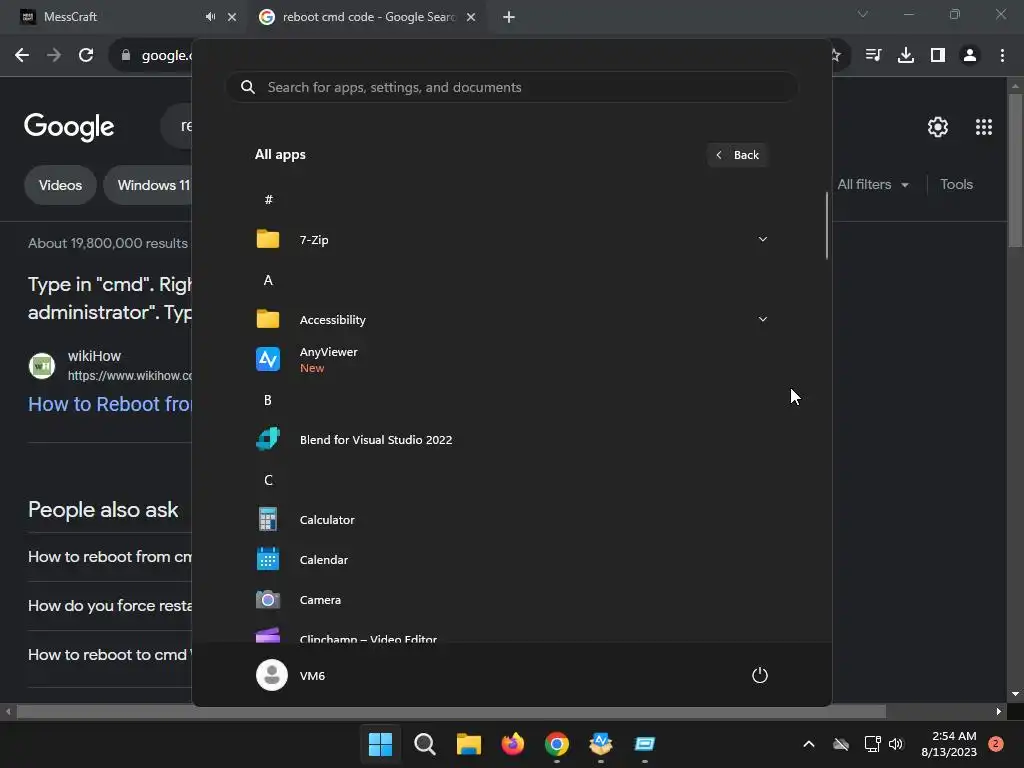Click the Windows Start button in taskbar
This screenshot has width=1024, height=768.
point(380,744)
